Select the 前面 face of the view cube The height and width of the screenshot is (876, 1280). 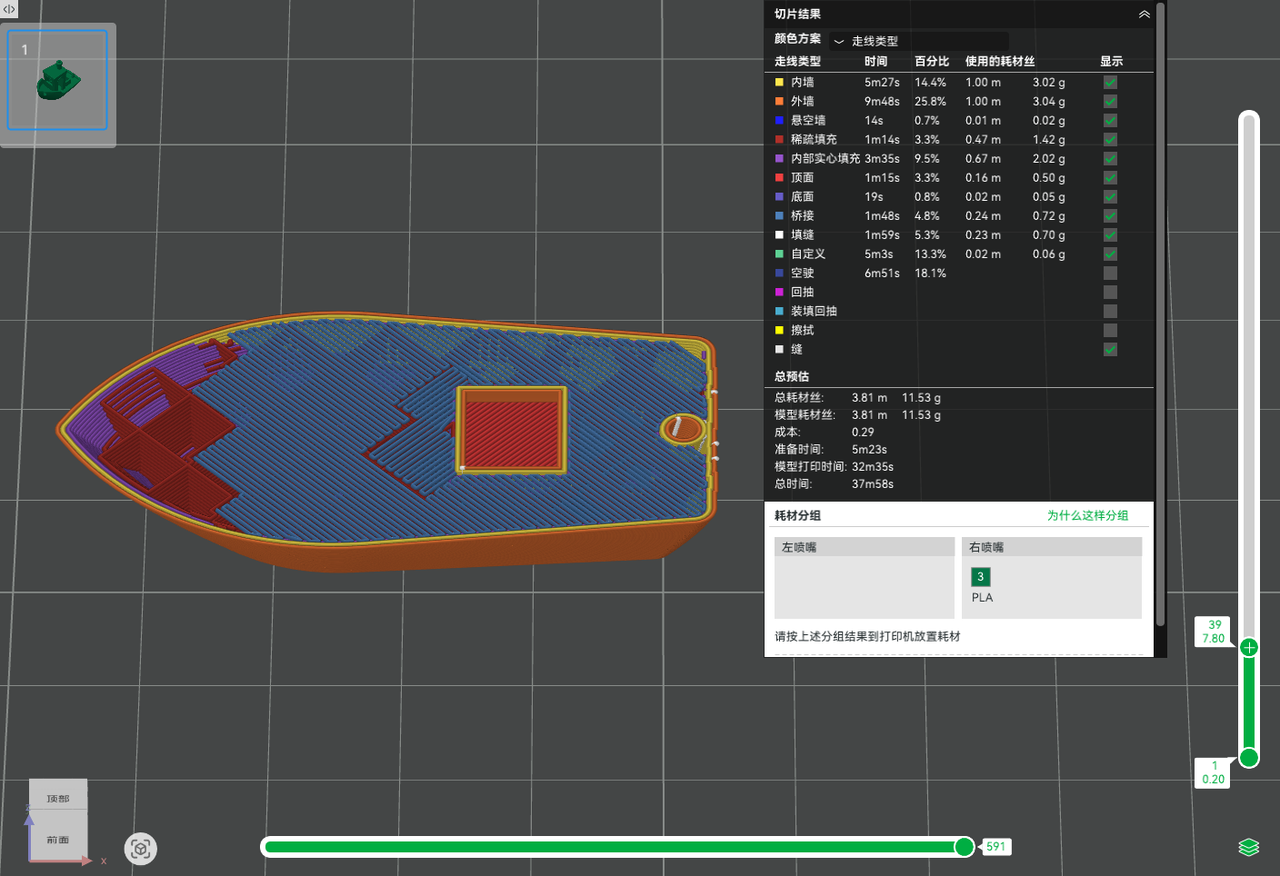[x=58, y=839]
